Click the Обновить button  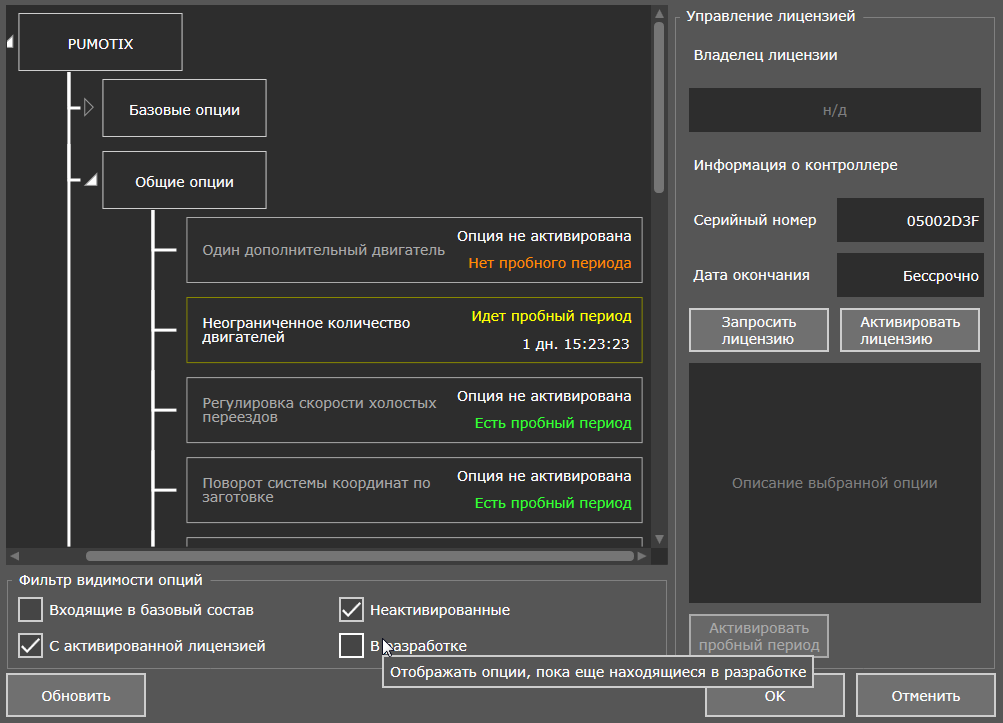point(76,695)
